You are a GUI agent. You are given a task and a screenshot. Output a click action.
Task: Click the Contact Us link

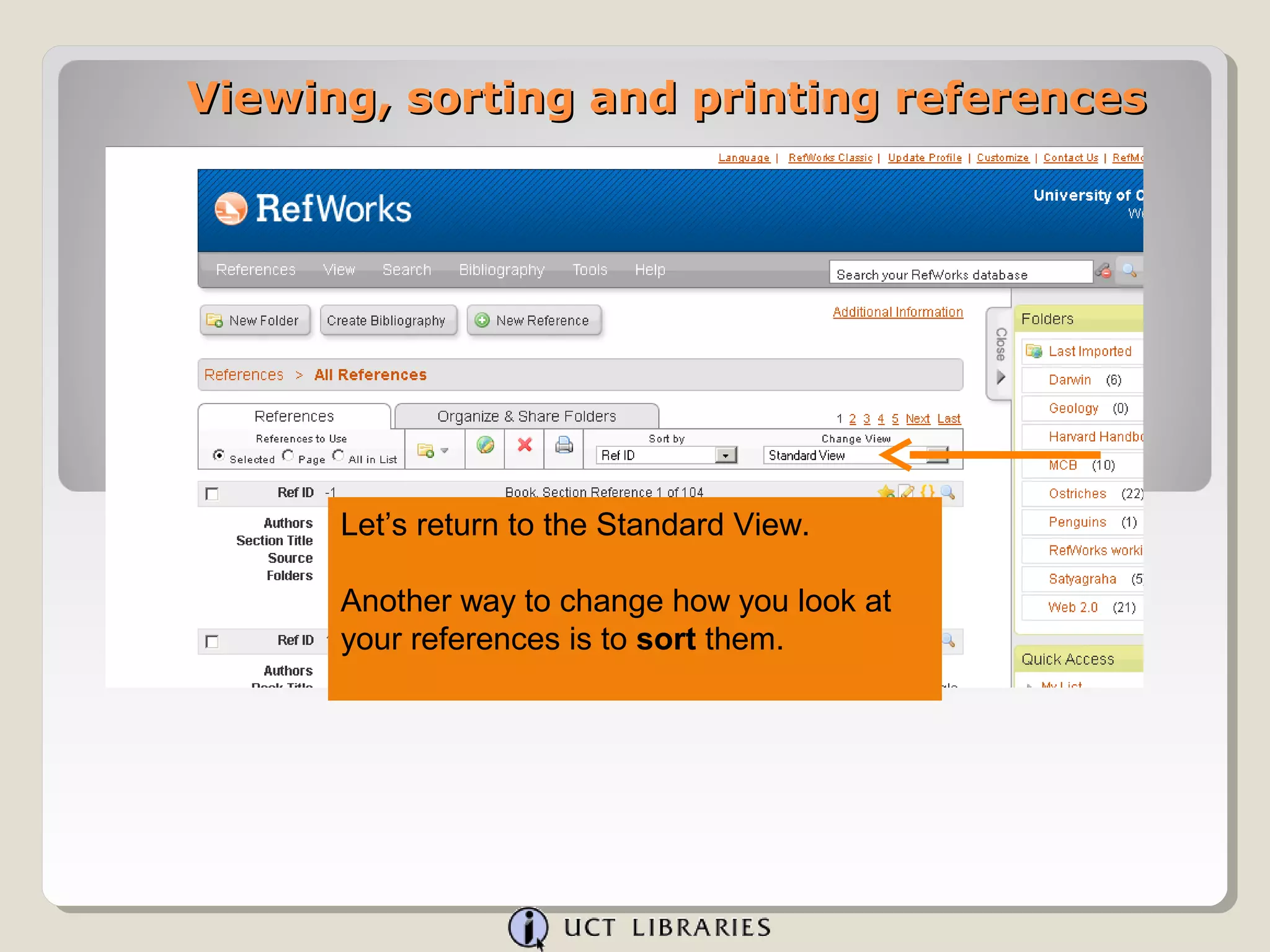click(1071, 158)
